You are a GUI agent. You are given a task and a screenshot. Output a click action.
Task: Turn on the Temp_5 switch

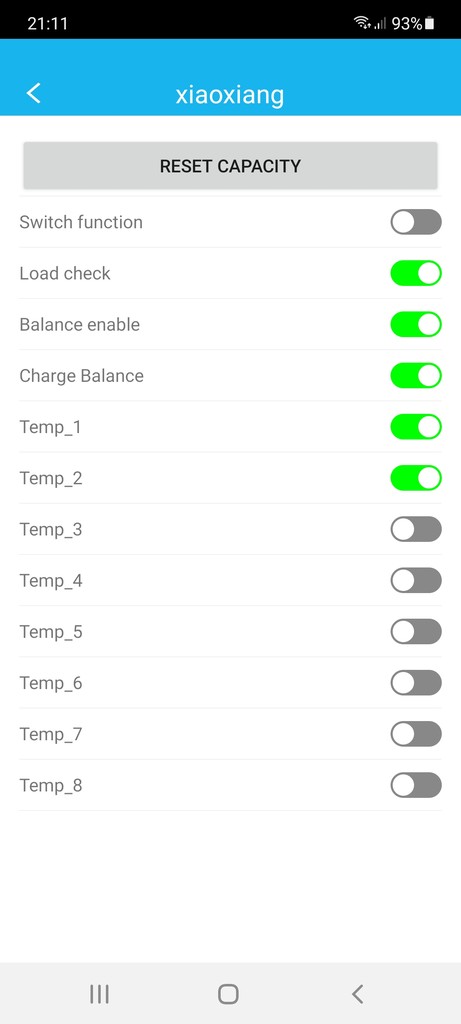[416, 632]
